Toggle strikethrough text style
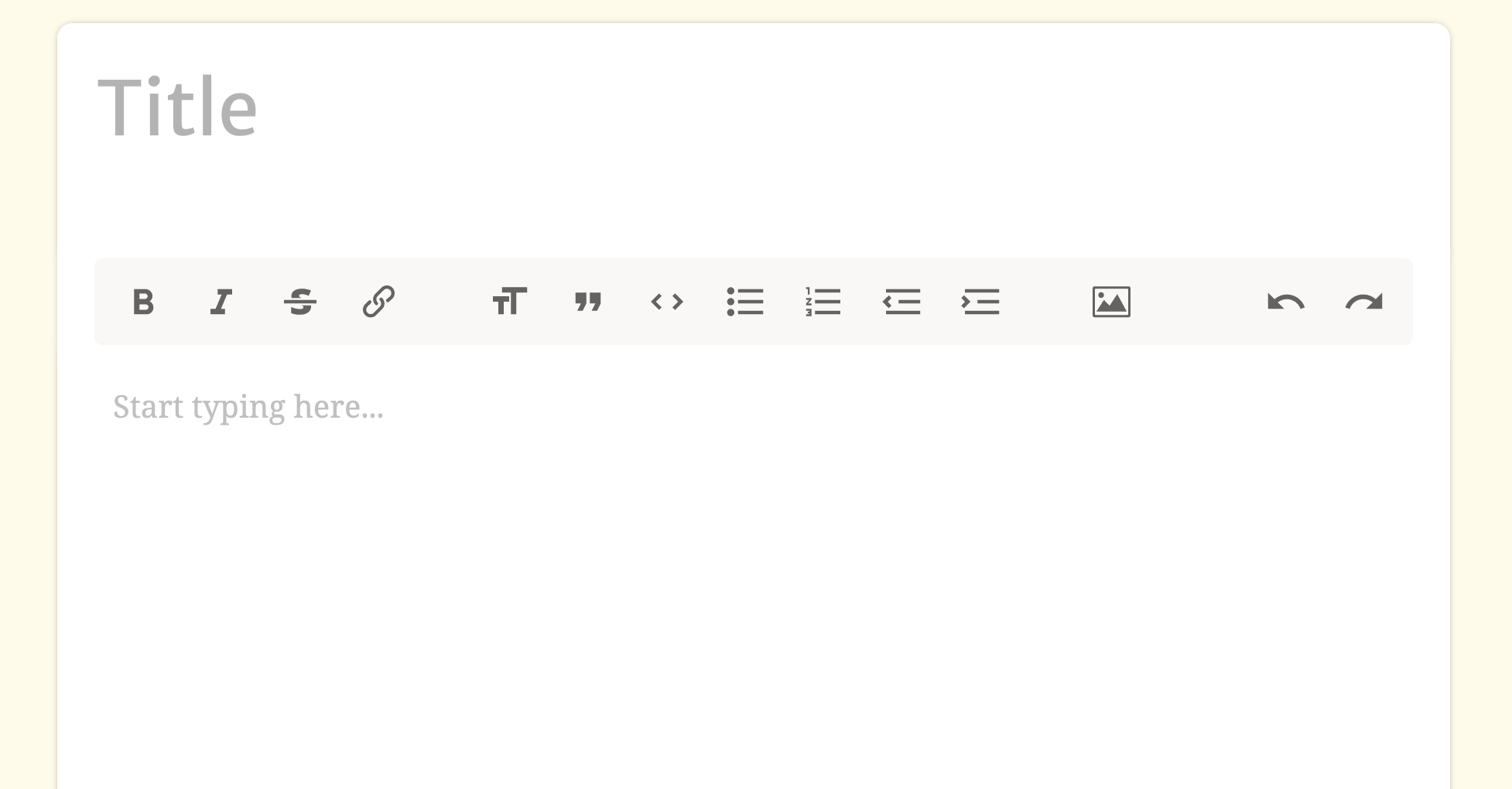The height and width of the screenshot is (789, 1512). pos(299,302)
